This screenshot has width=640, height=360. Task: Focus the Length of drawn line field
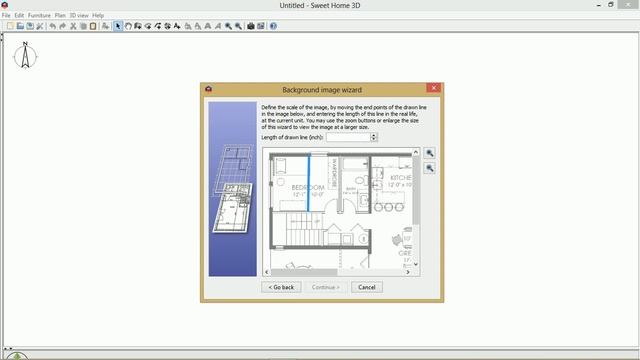(348, 138)
